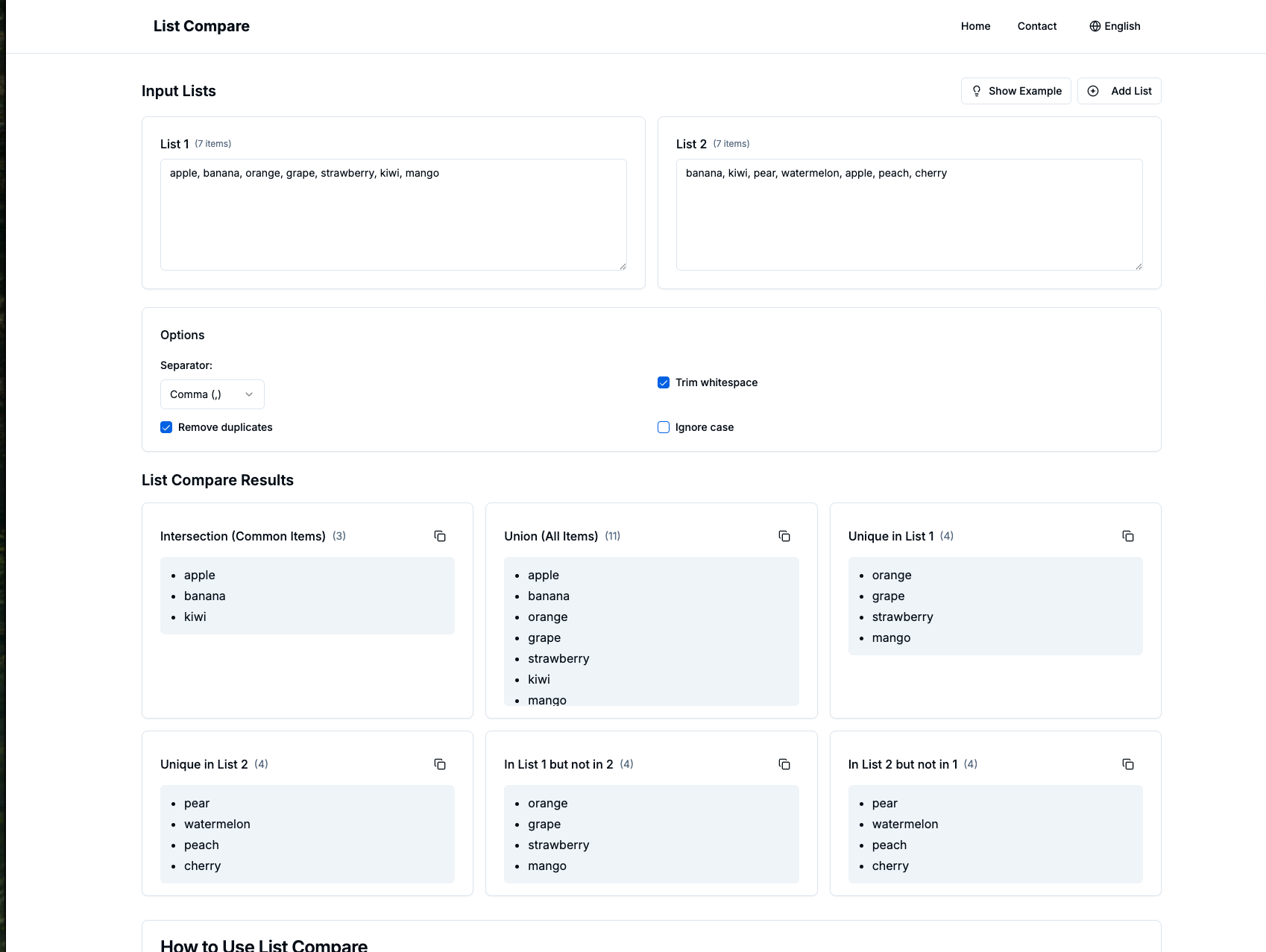
Task: Click the lightbulb icon in Show Example
Action: pos(977,91)
